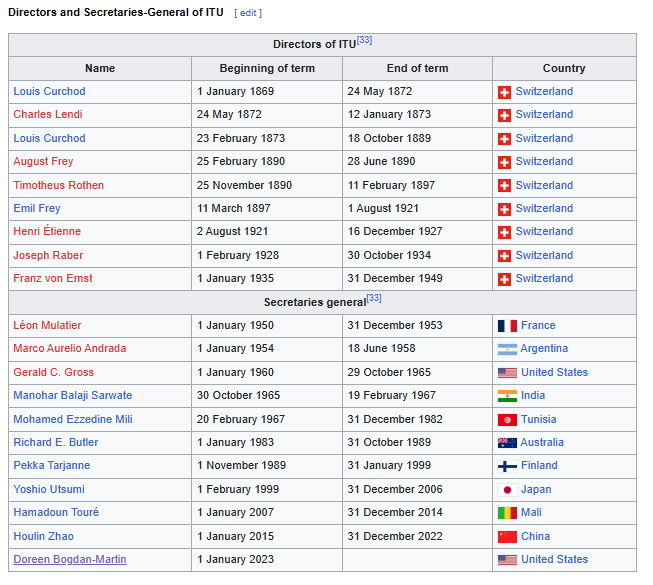Open the Mohamed Ezzedine Mili link

pyautogui.click(x=73, y=419)
